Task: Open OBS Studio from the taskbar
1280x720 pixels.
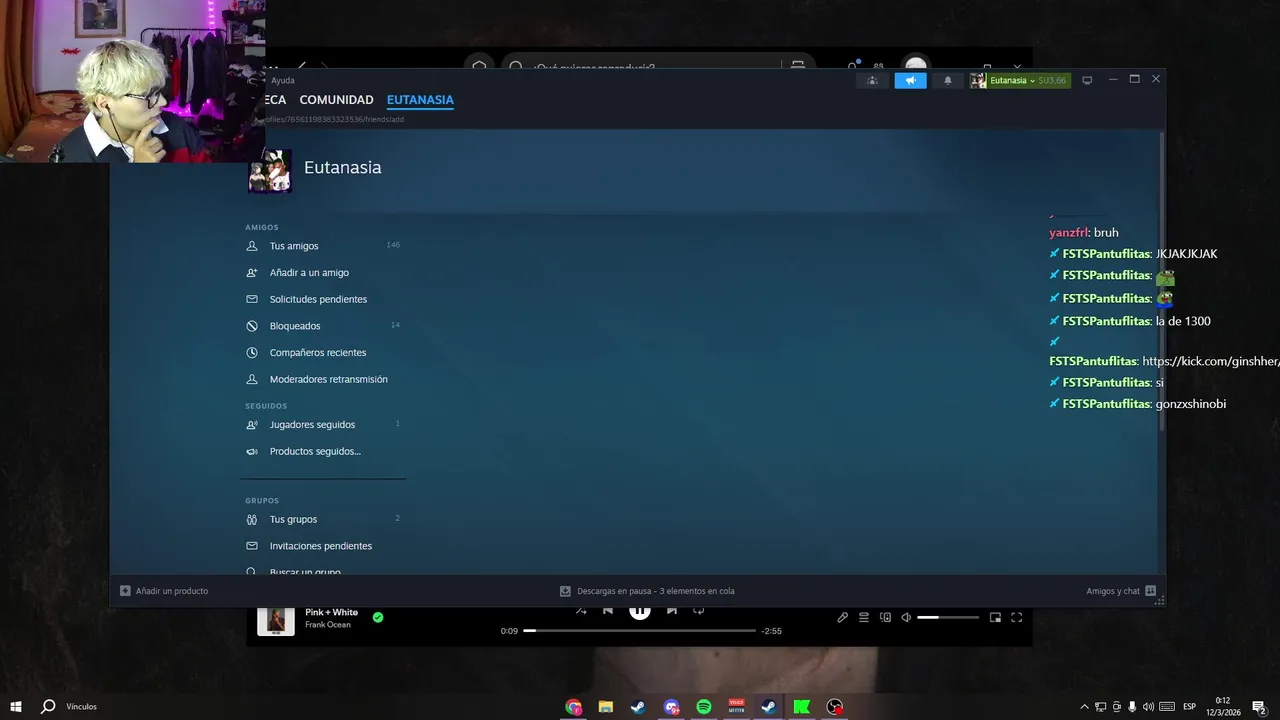Action: (834, 706)
